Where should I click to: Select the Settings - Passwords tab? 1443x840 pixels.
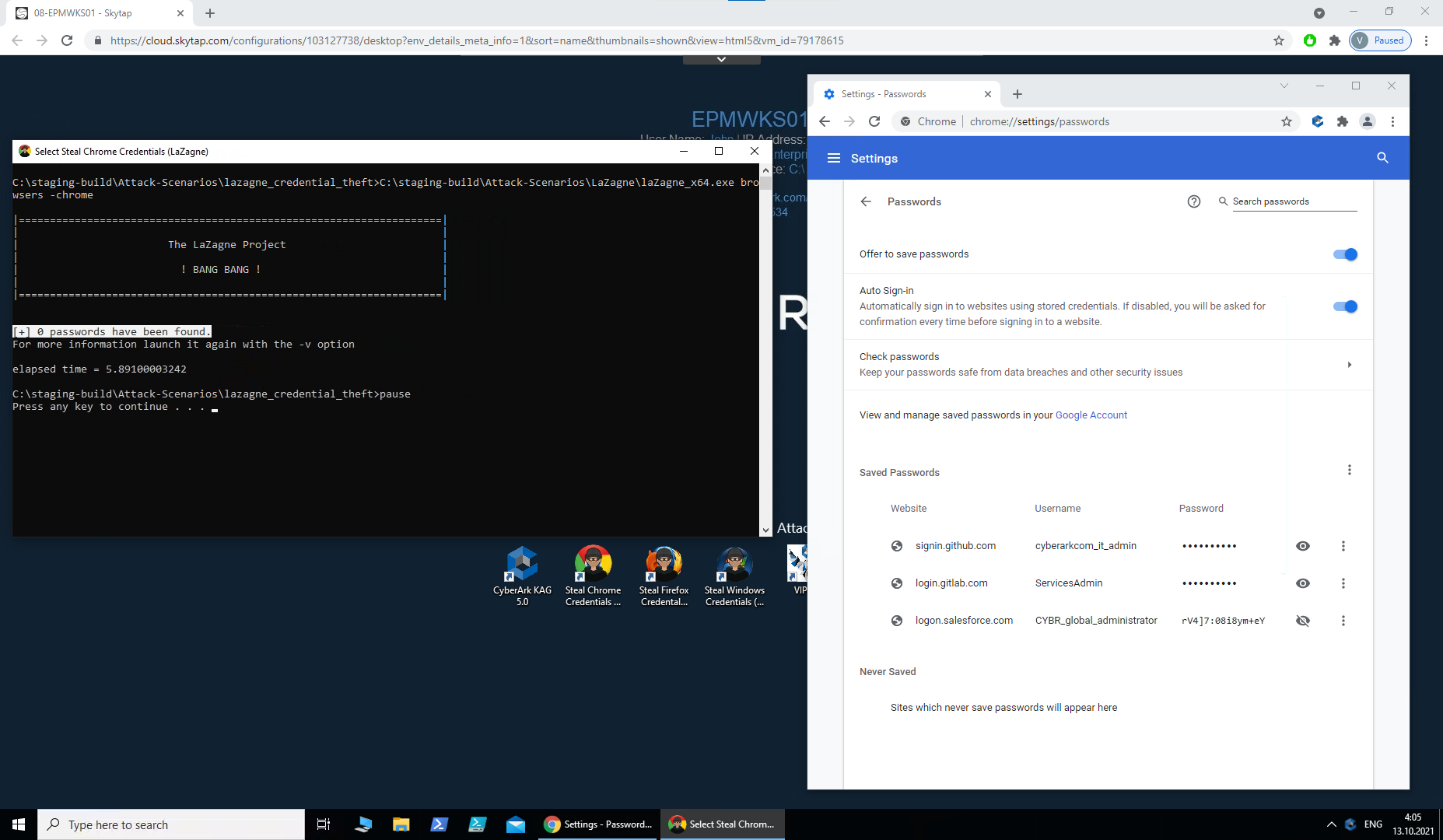[x=907, y=94]
